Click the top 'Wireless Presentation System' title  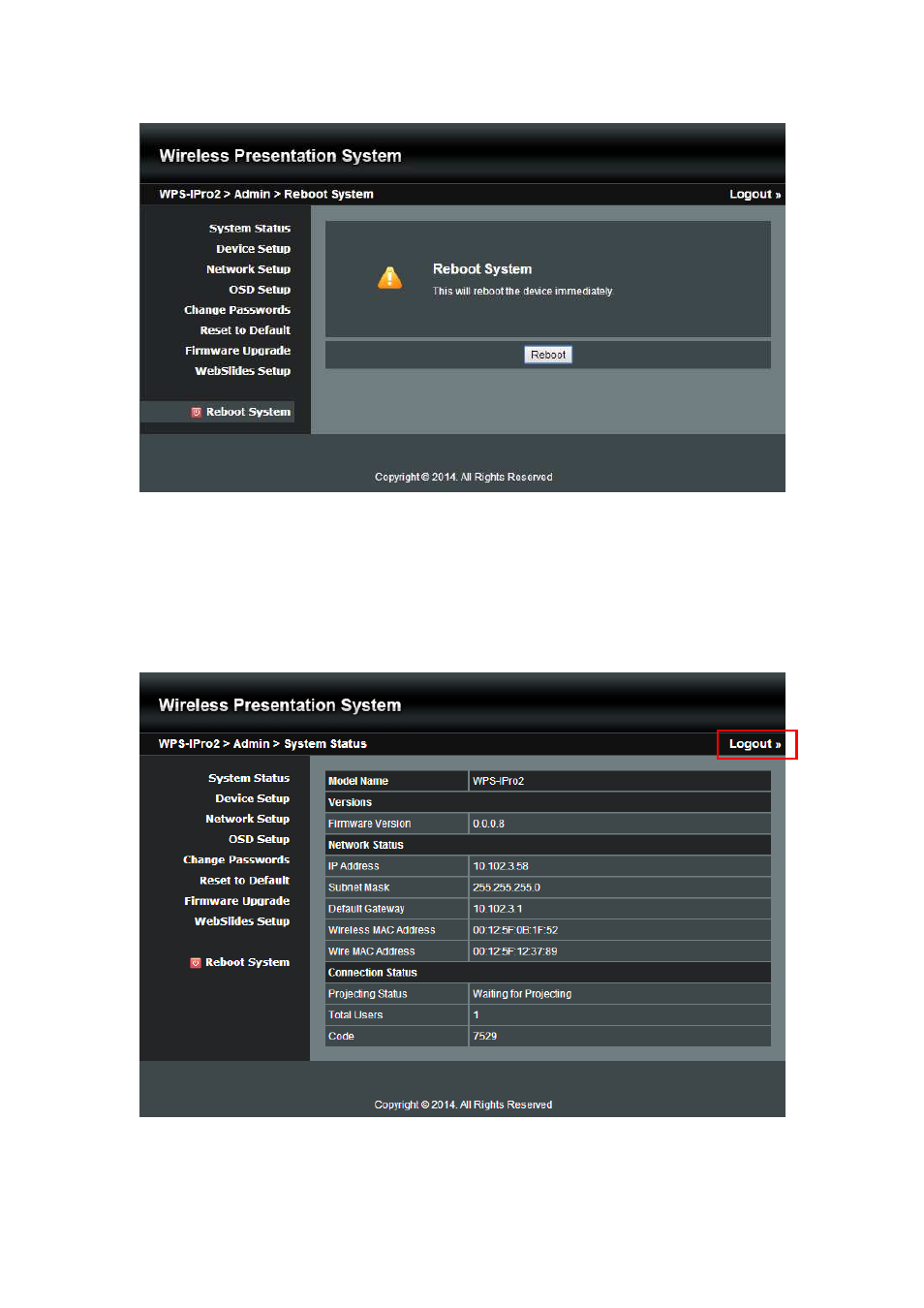pos(280,156)
